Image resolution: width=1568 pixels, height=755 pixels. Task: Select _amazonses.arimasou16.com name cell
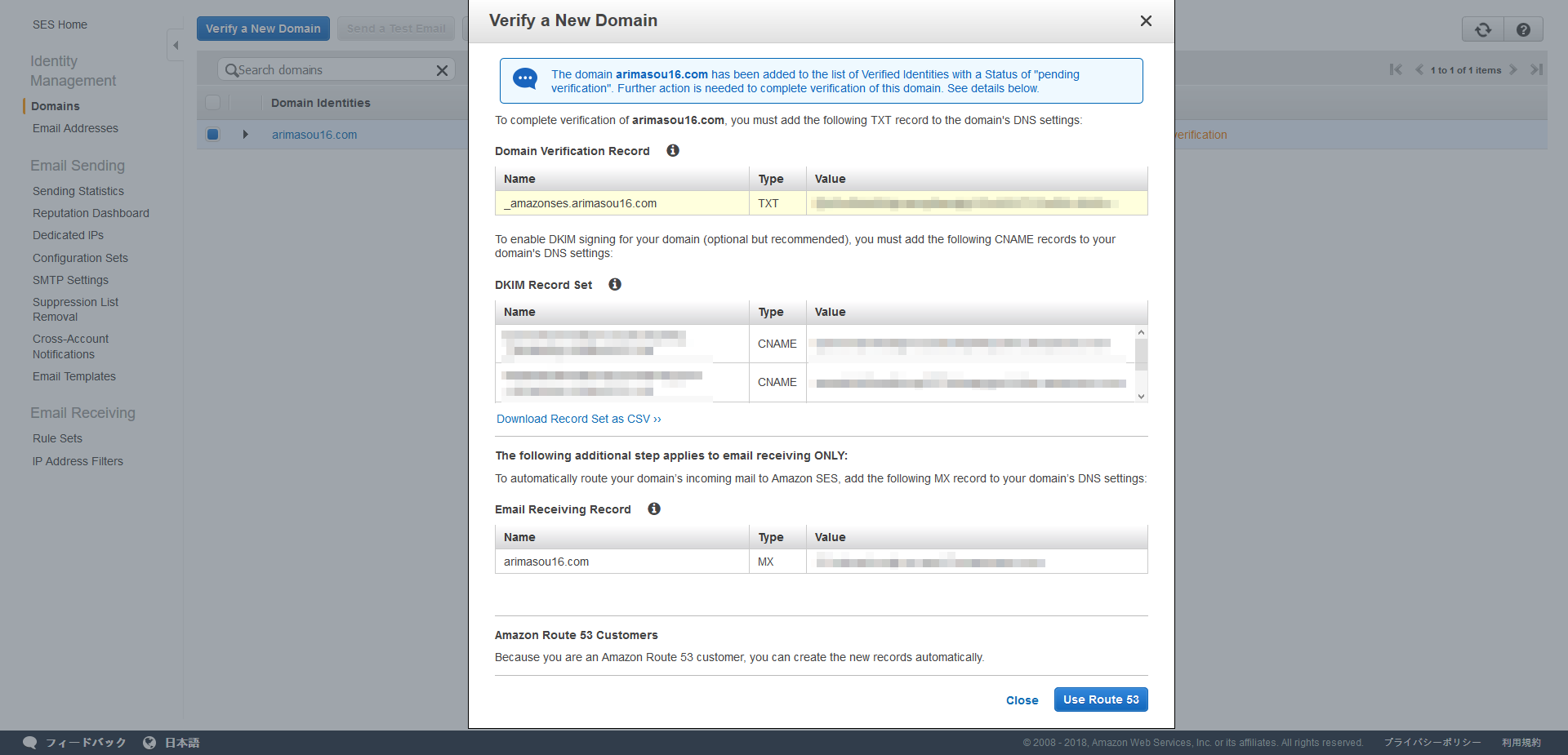[622, 203]
